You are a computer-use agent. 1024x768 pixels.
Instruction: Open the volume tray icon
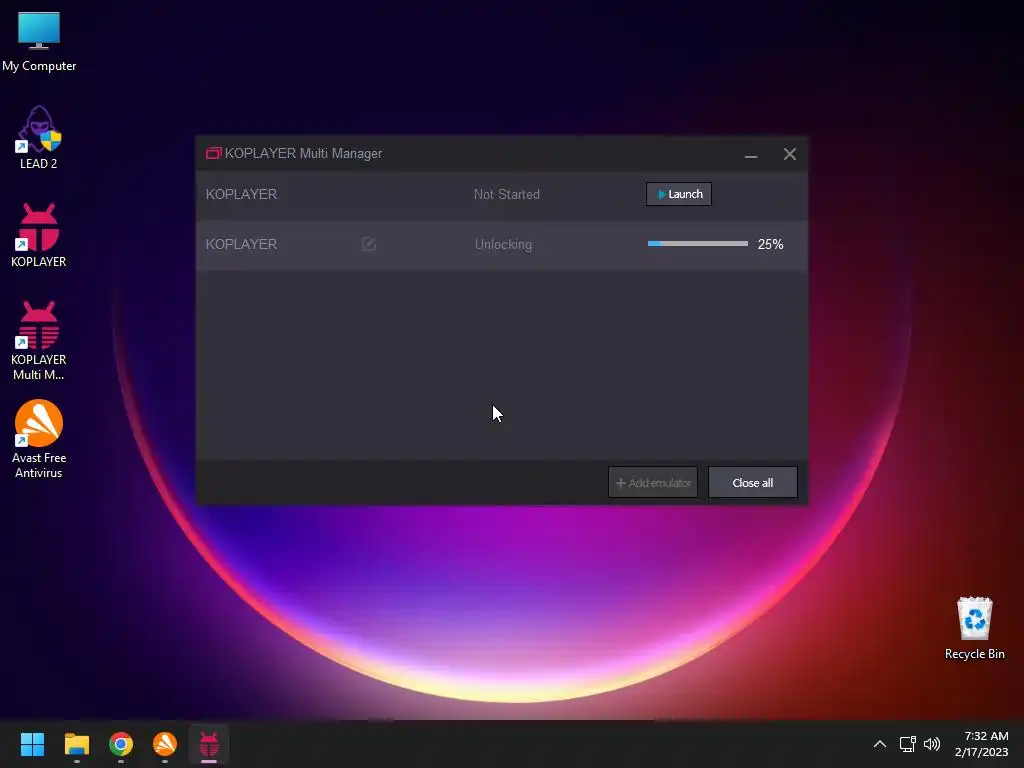point(932,744)
